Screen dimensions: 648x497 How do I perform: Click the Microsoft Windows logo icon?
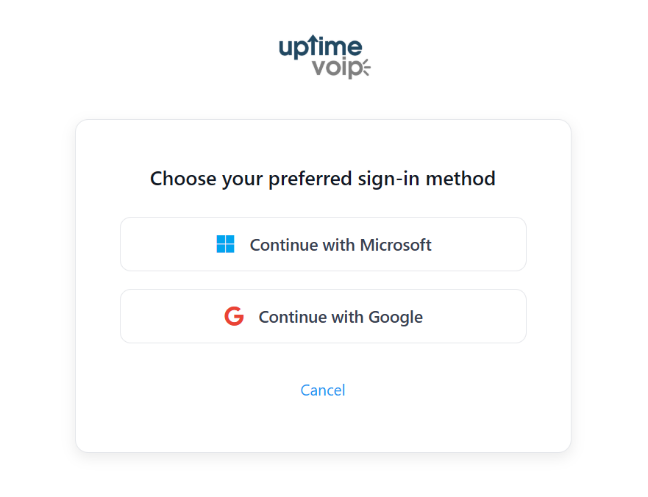tap(225, 244)
